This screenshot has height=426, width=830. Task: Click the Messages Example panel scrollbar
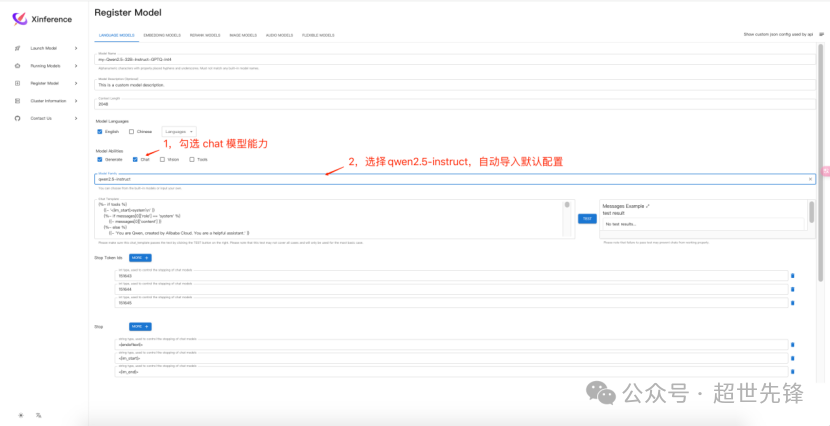coord(811,211)
